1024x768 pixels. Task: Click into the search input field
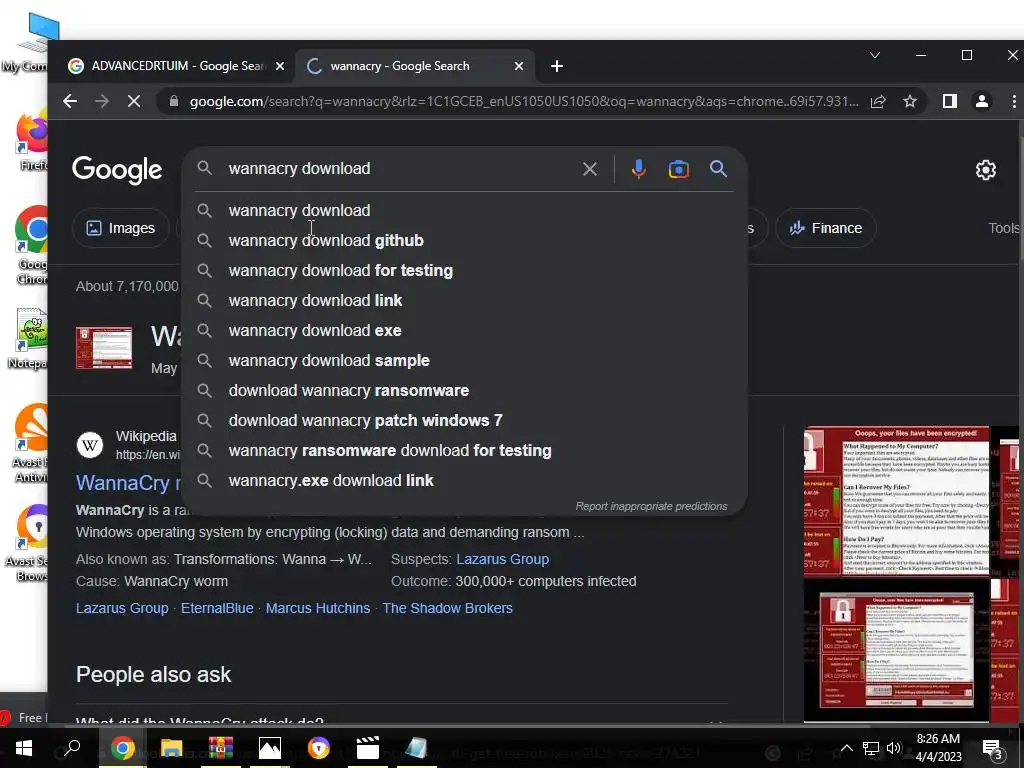click(x=398, y=168)
